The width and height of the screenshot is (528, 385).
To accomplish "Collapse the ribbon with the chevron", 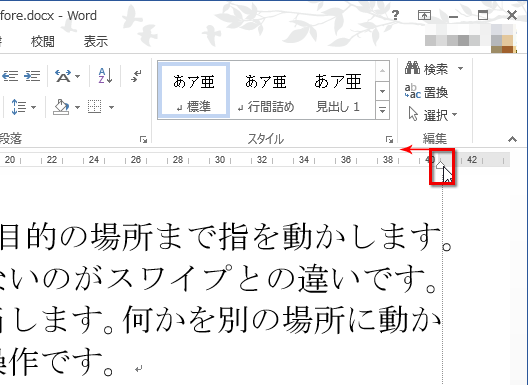I will pos(512,139).
